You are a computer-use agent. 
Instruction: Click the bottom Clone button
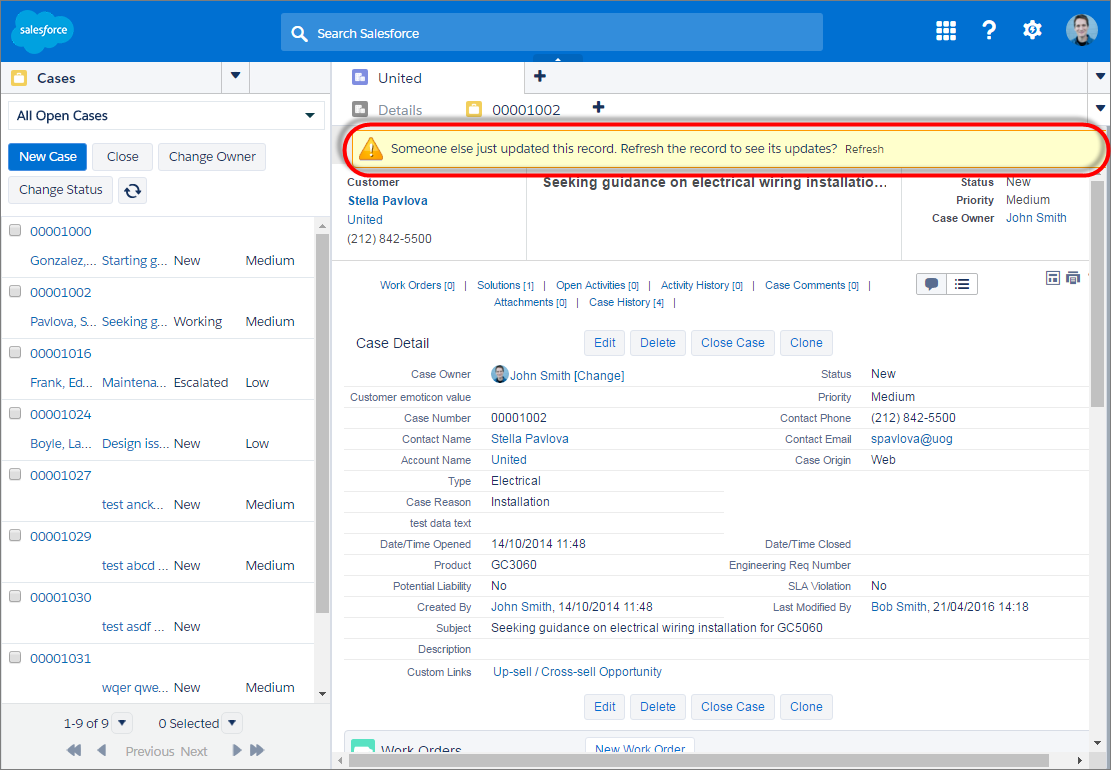[x=806, y=707]
